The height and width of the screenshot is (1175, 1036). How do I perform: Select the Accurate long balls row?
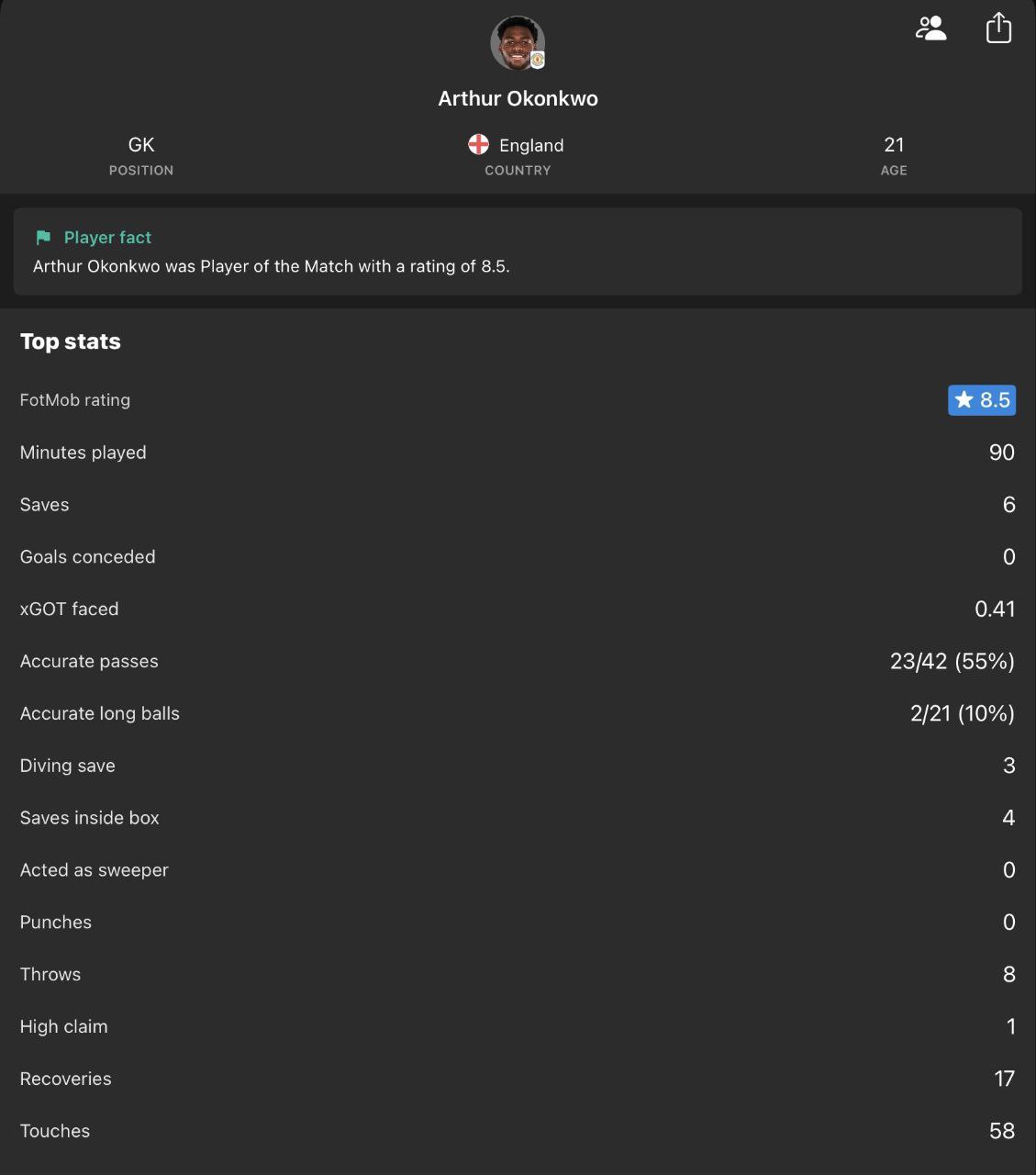click(x=518, y=714)
